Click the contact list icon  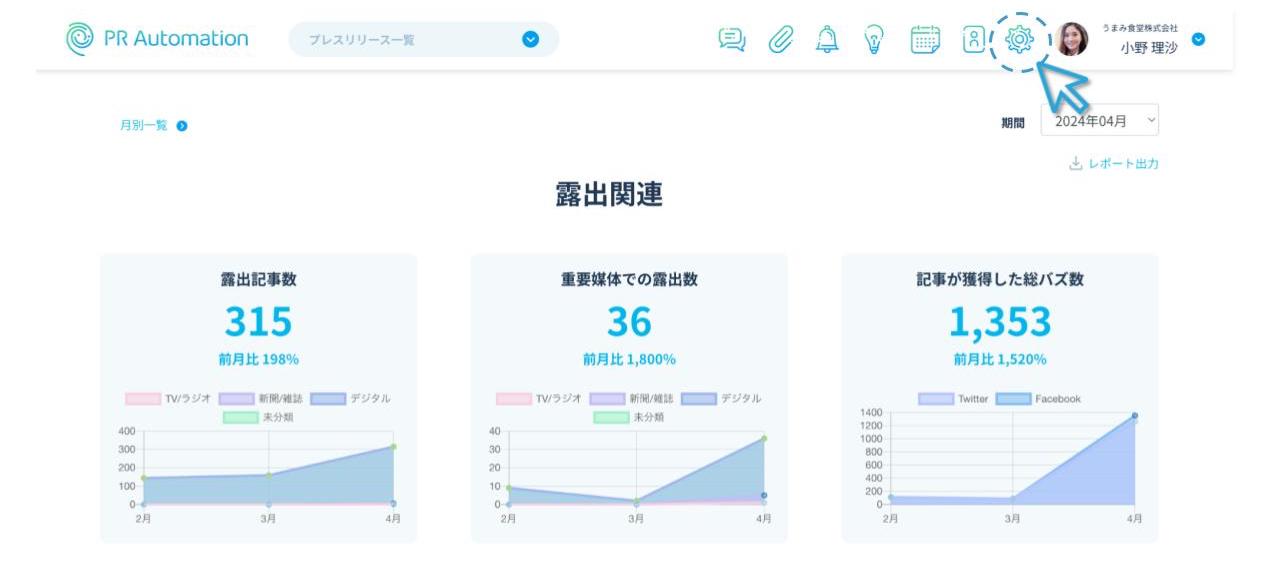point(973,39)
